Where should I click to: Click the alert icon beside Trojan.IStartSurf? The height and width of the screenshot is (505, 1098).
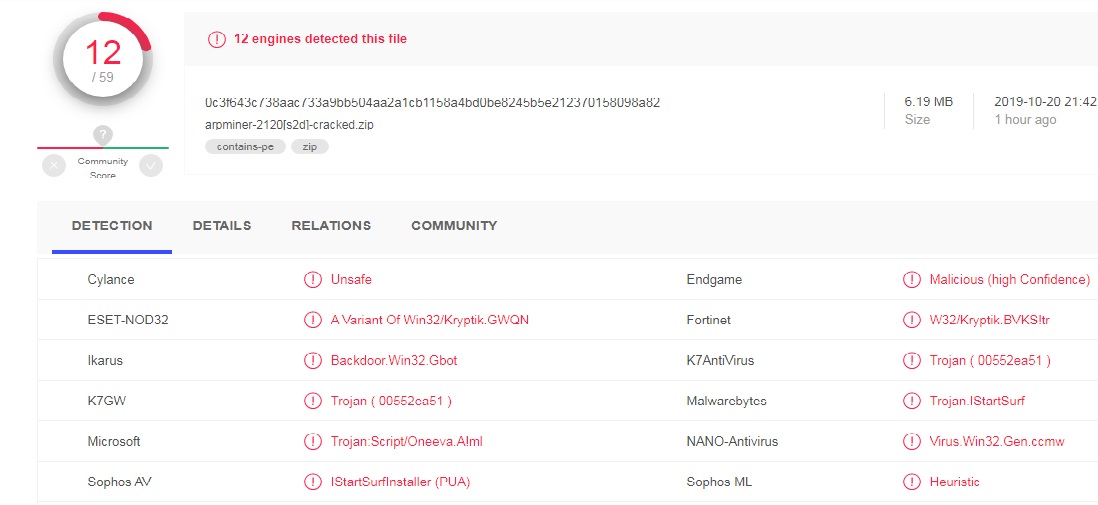(911, 401)
